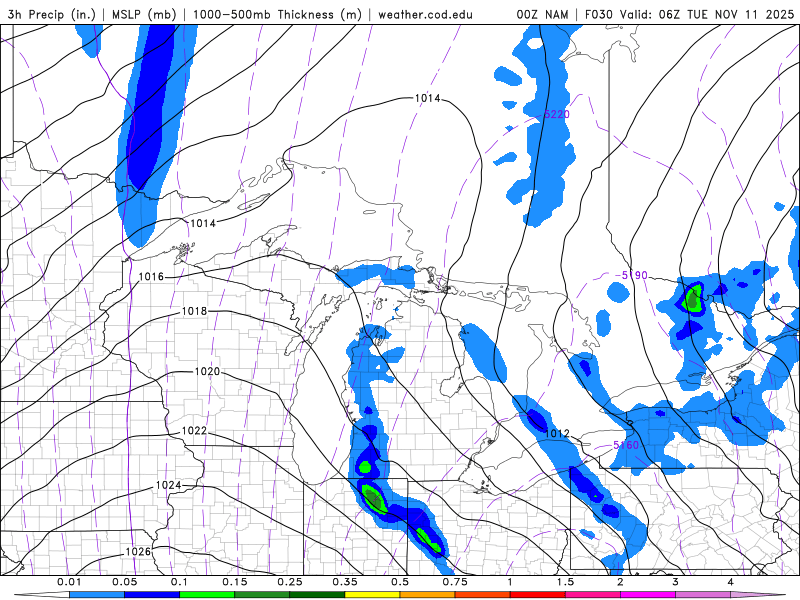This screenshot has width=800, height=600.
Task: Click '1000-500mb Thickness (m)' header label
Action: point(277,14)
